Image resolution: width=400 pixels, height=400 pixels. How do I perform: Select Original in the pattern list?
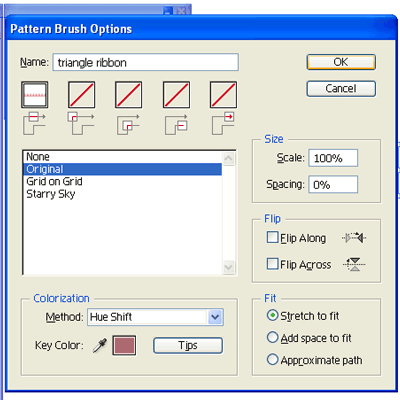coord(122,169)
